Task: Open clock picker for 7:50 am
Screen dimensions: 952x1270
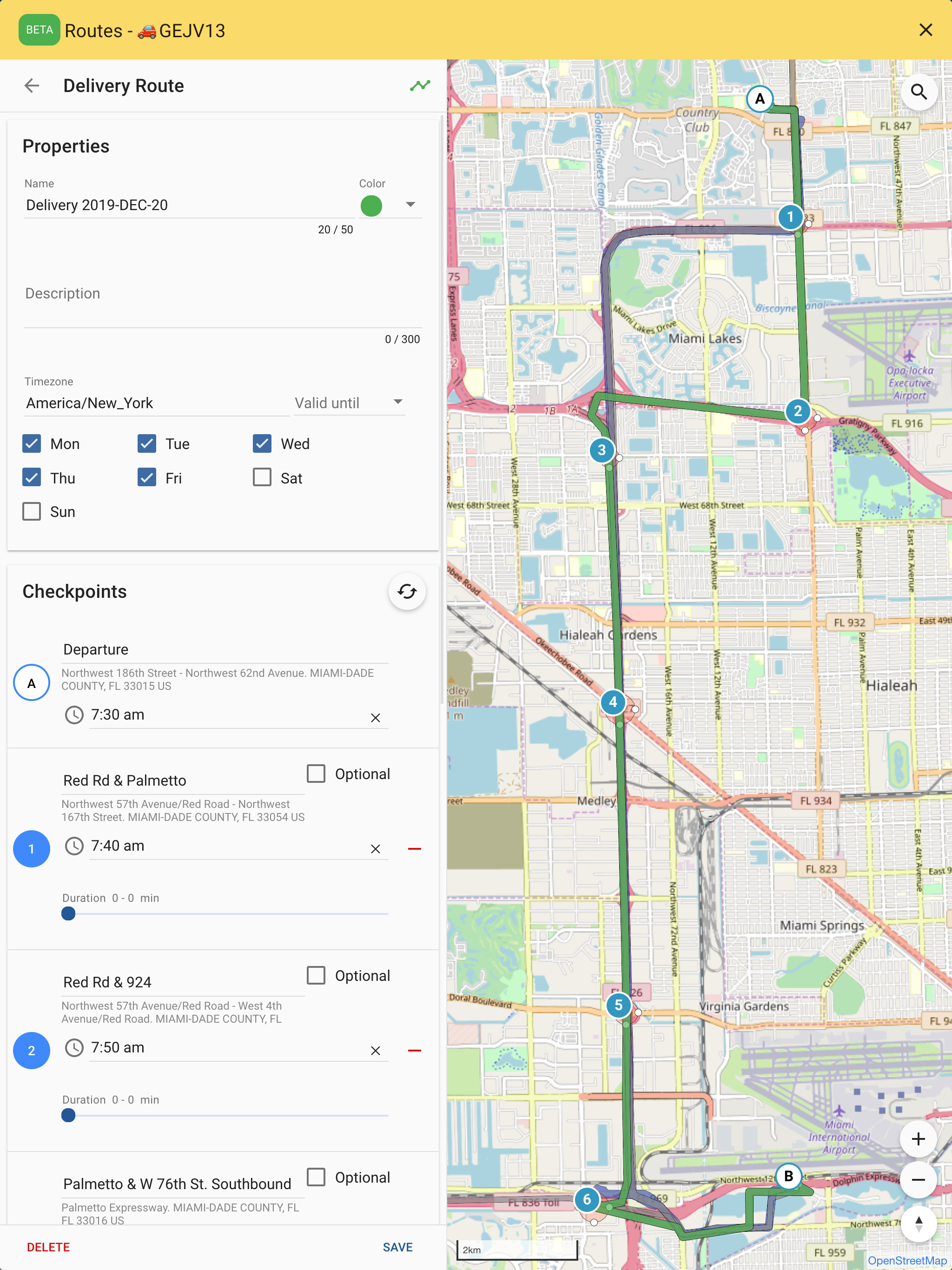Action: (x=74, y=1048)
